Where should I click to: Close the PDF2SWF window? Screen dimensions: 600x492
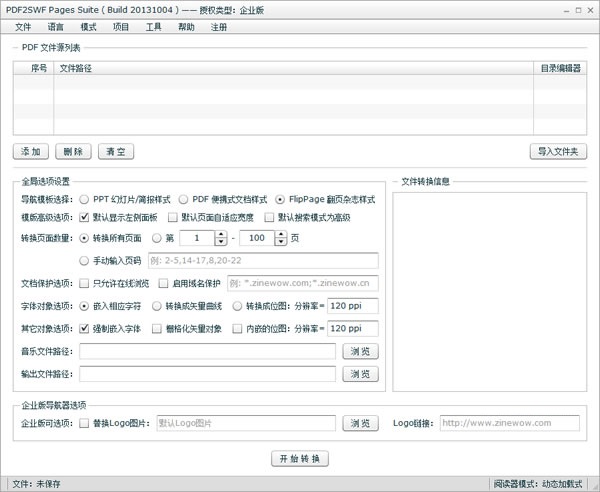coord(590,10)
